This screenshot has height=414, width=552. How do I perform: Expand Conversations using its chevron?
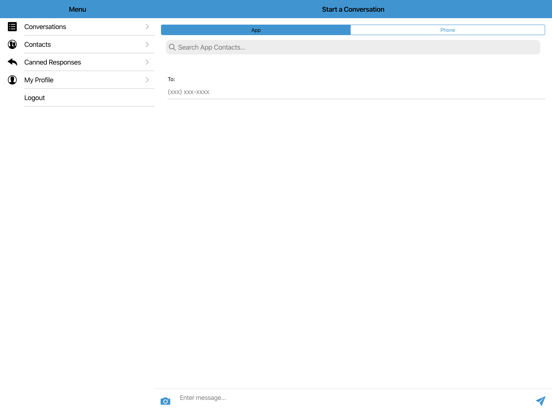[147, 27]
